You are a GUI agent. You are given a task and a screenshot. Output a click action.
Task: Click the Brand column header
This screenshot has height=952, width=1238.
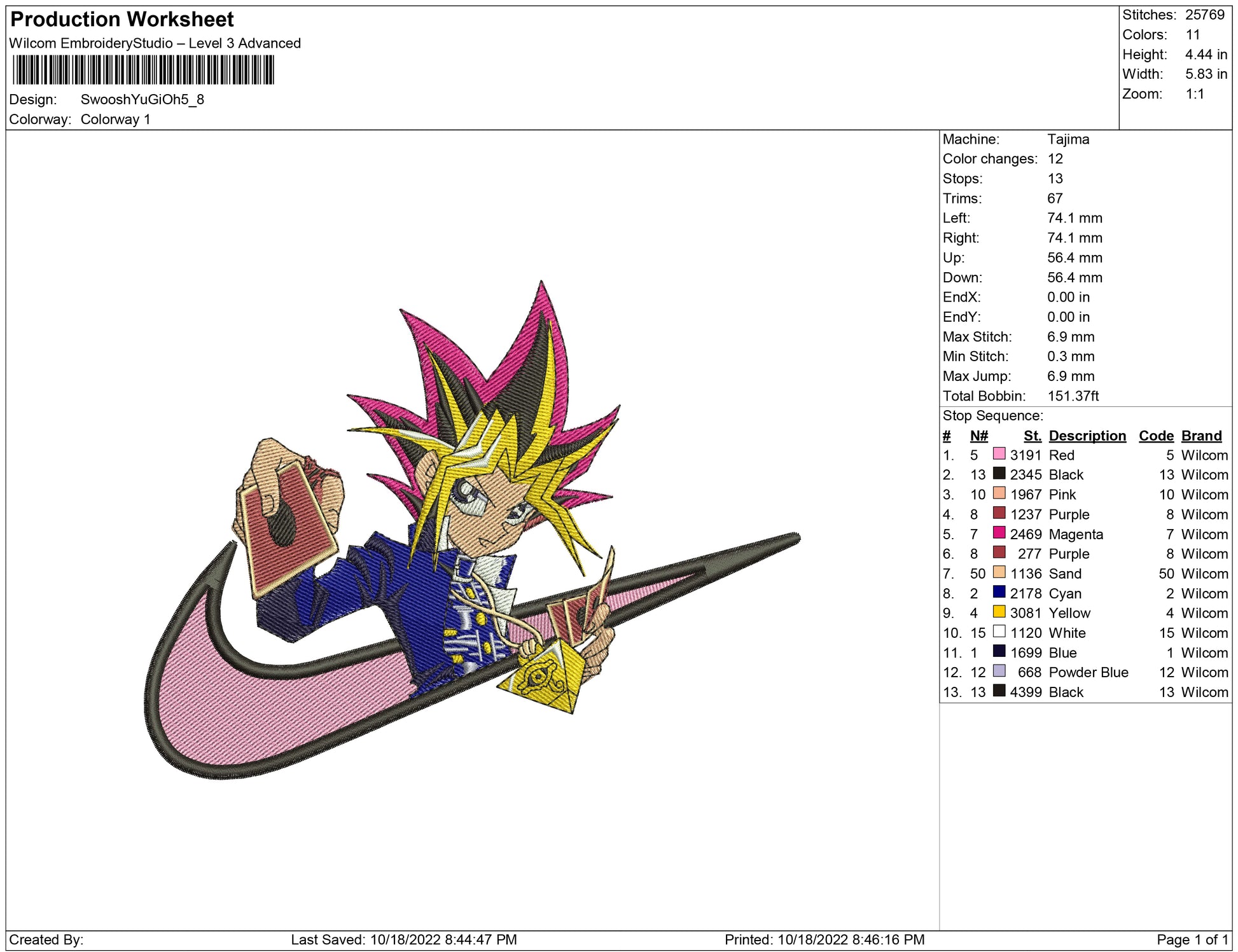point(1201,436)
